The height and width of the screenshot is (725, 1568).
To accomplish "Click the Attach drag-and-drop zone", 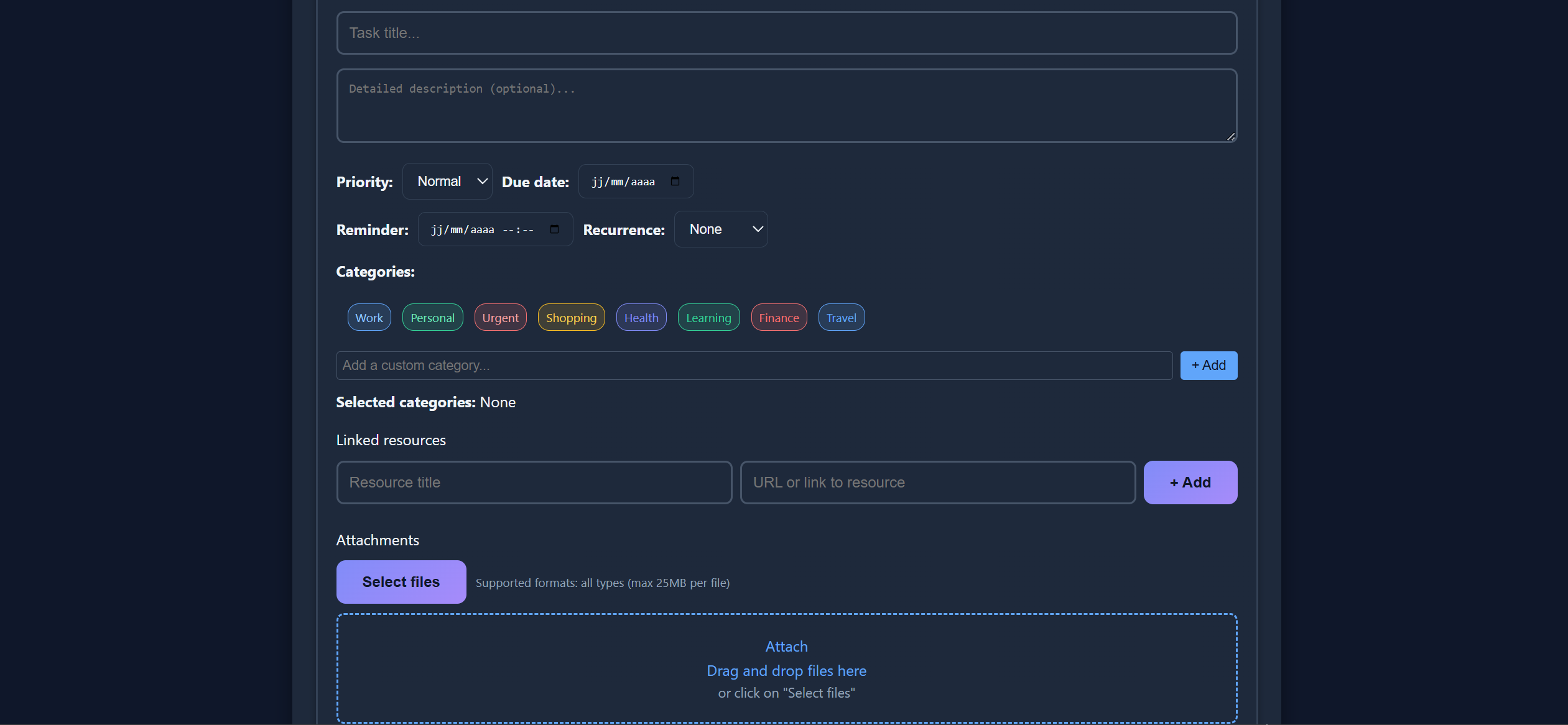I will pyautogui.click(x=786, y=668).
